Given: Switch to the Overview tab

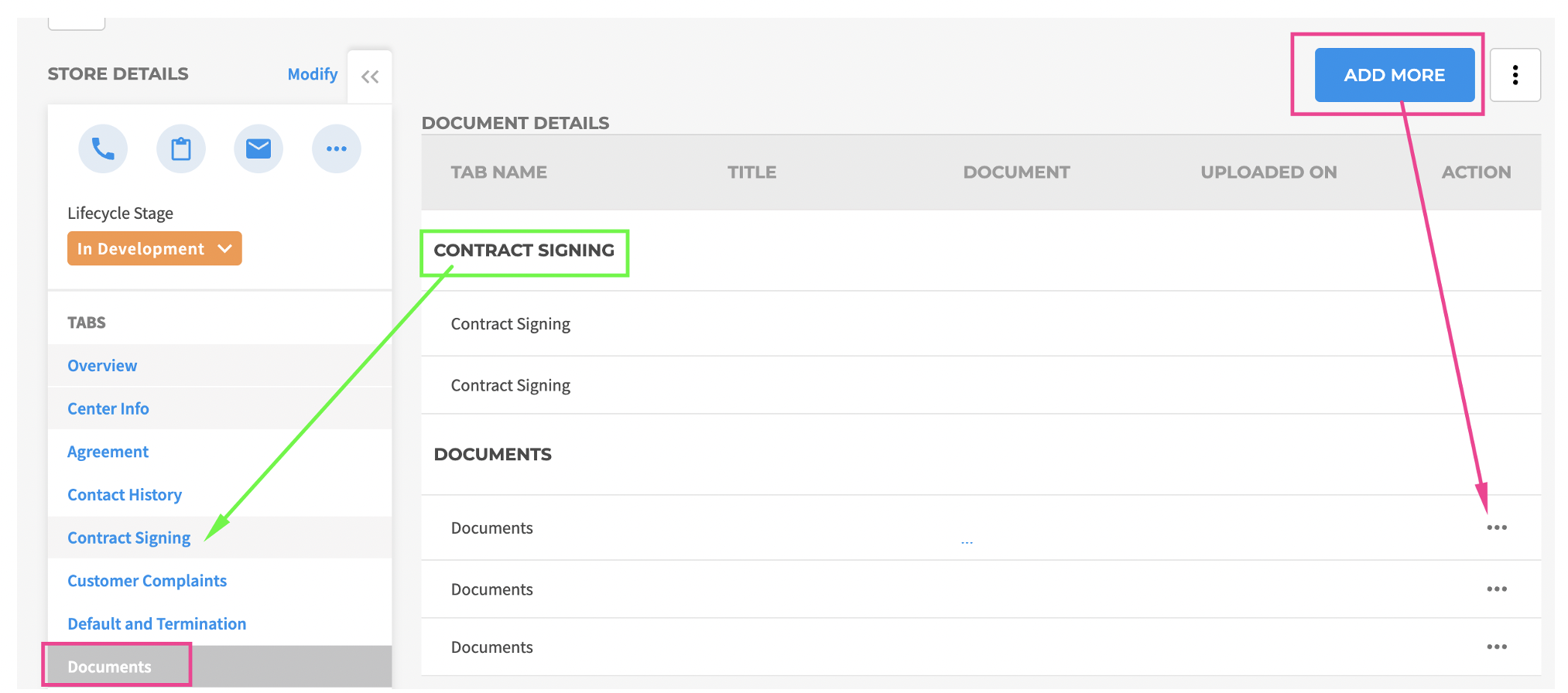Looking at the screenshot, I should tap(102, 366).
